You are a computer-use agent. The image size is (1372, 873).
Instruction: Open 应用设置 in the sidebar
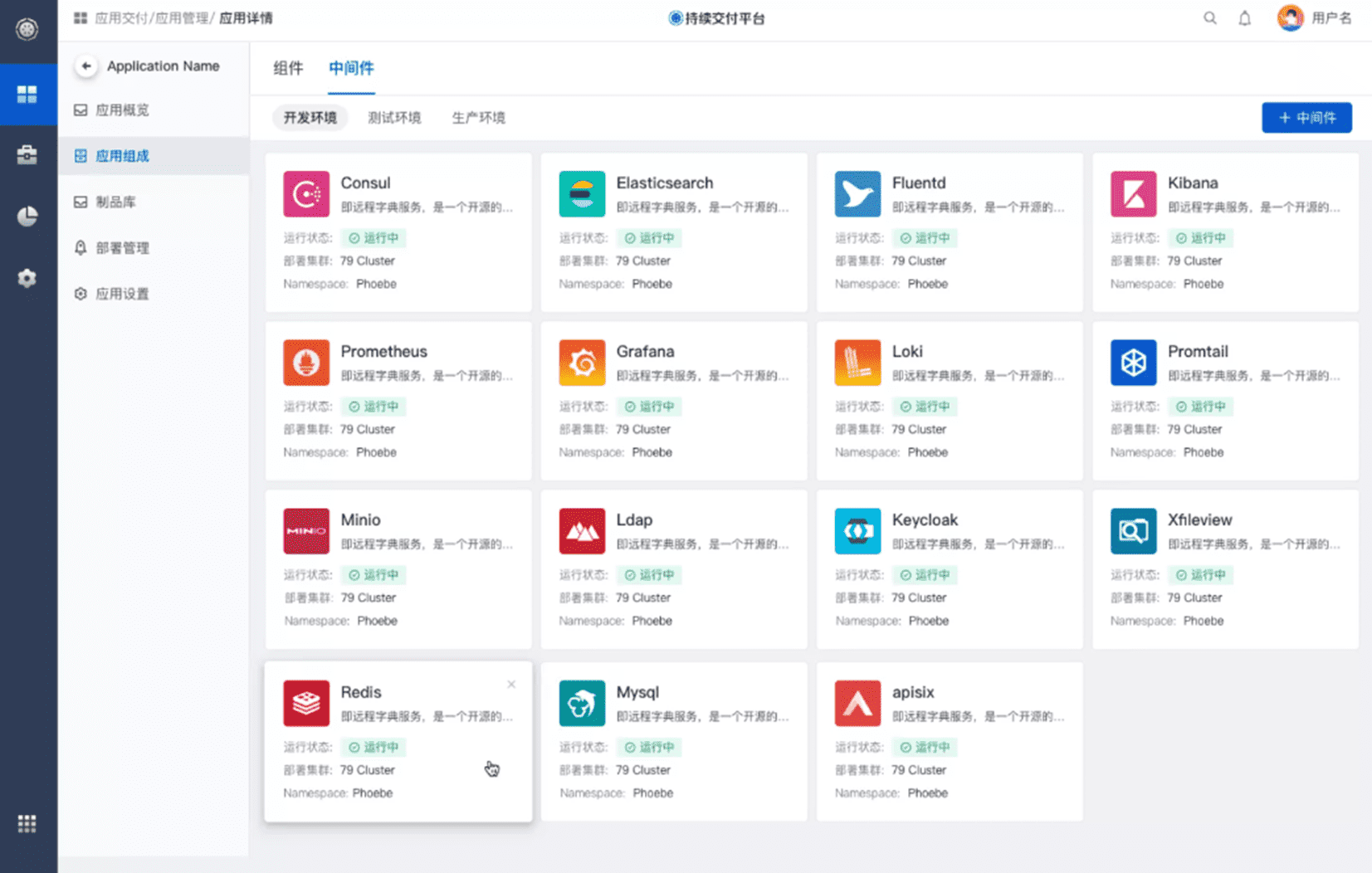tap(154, 294)
